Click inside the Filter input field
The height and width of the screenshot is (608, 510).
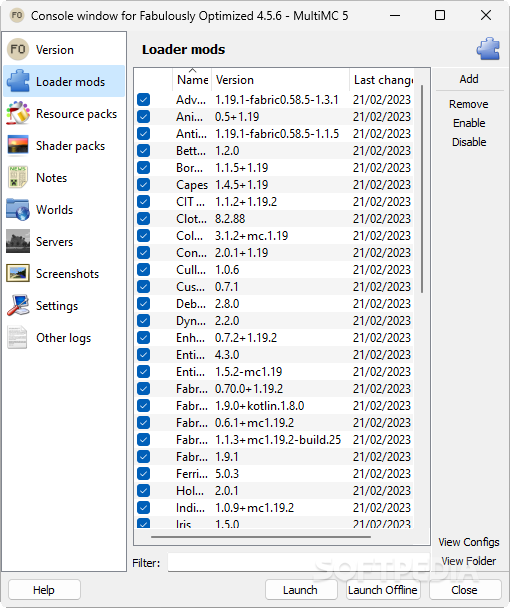click(x=299, y=562)
